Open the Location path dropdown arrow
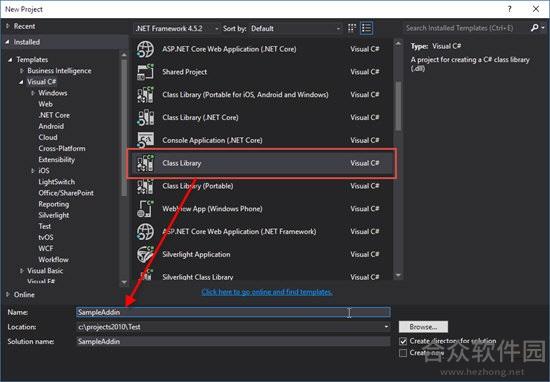 386,327
